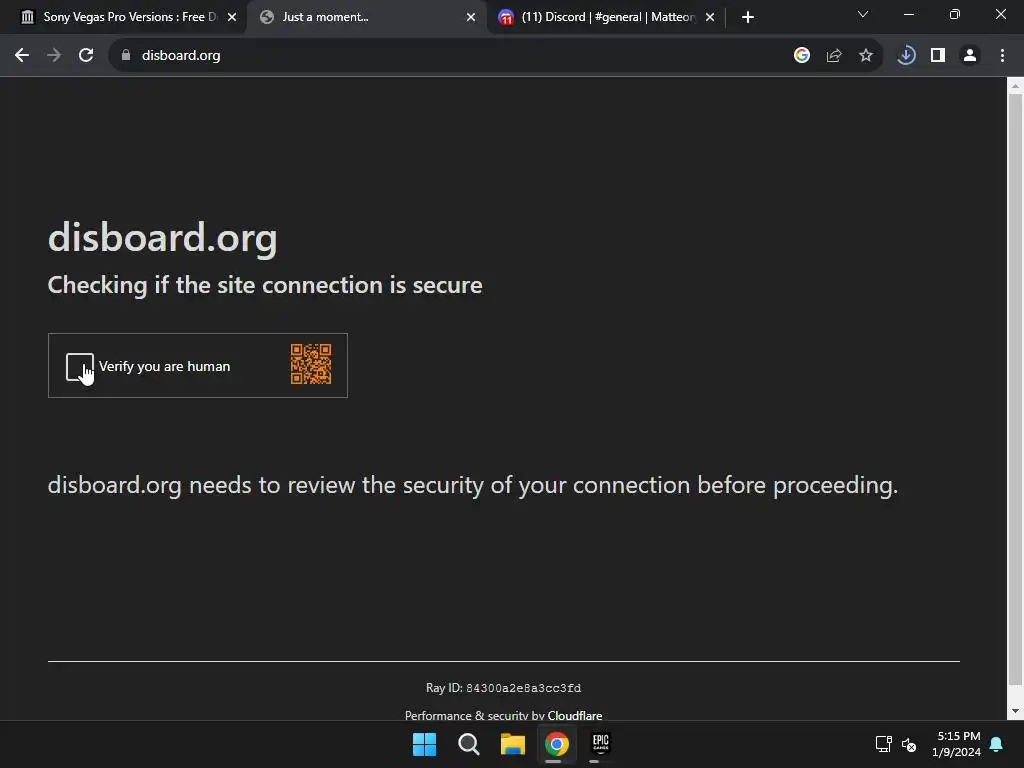View site information via the lock icon

[x=126, y=56]
